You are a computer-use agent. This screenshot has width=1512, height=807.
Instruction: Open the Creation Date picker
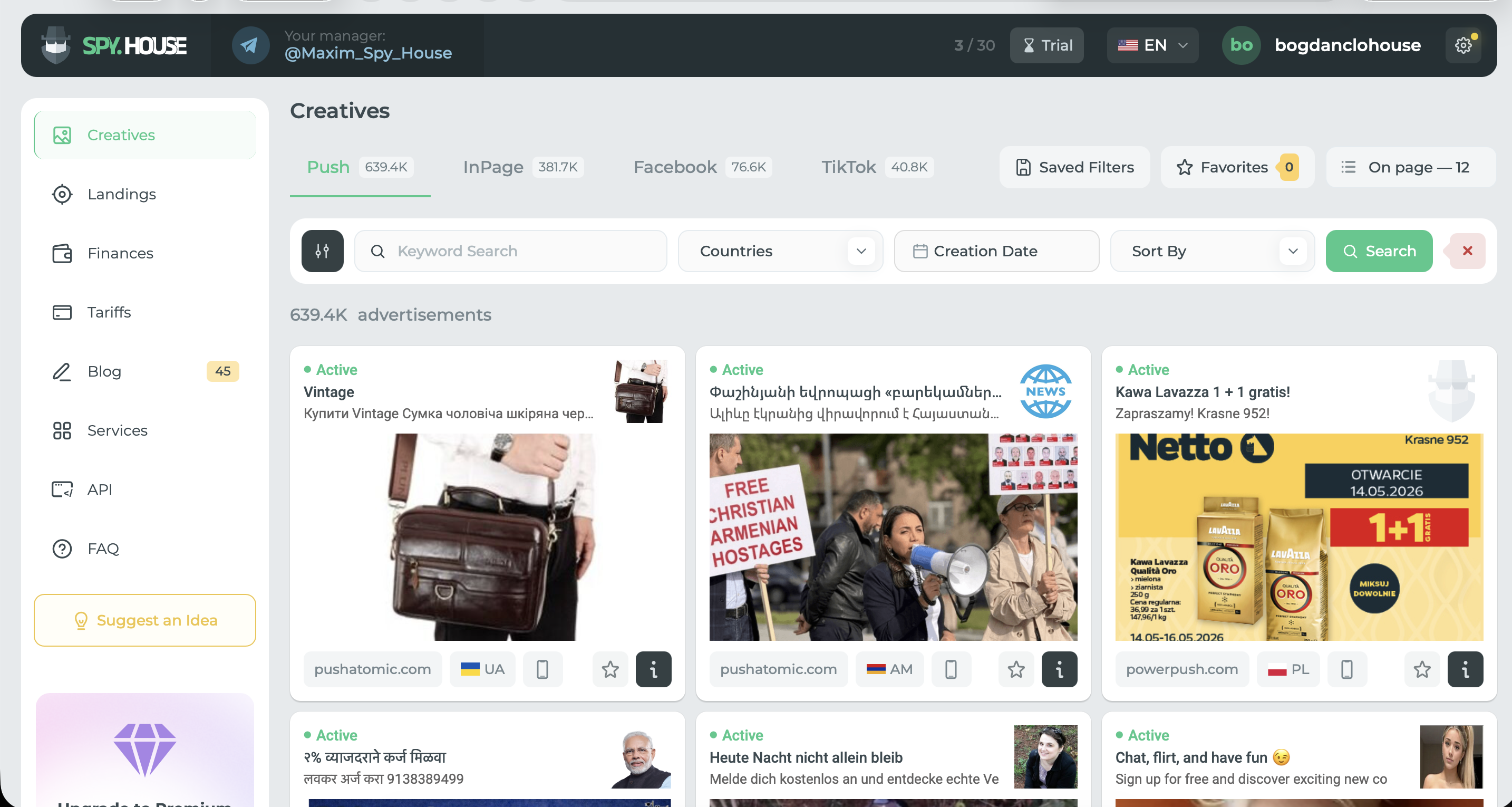[x=996, y=251]
